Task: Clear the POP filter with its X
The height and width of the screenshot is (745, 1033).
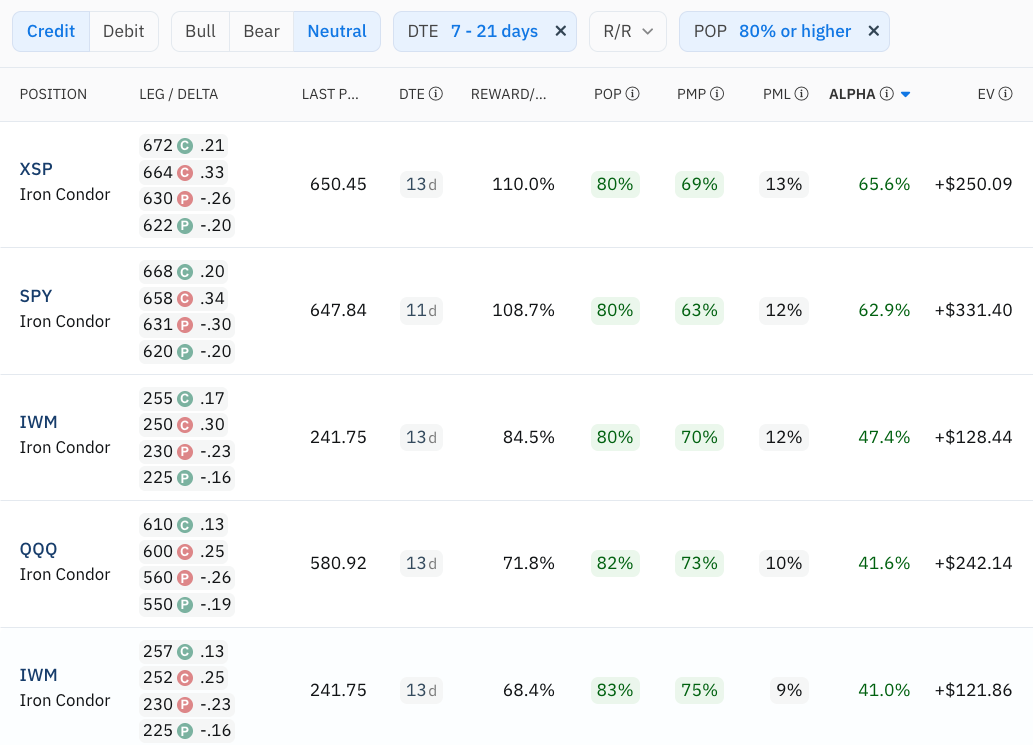Action: coord(874,31)
